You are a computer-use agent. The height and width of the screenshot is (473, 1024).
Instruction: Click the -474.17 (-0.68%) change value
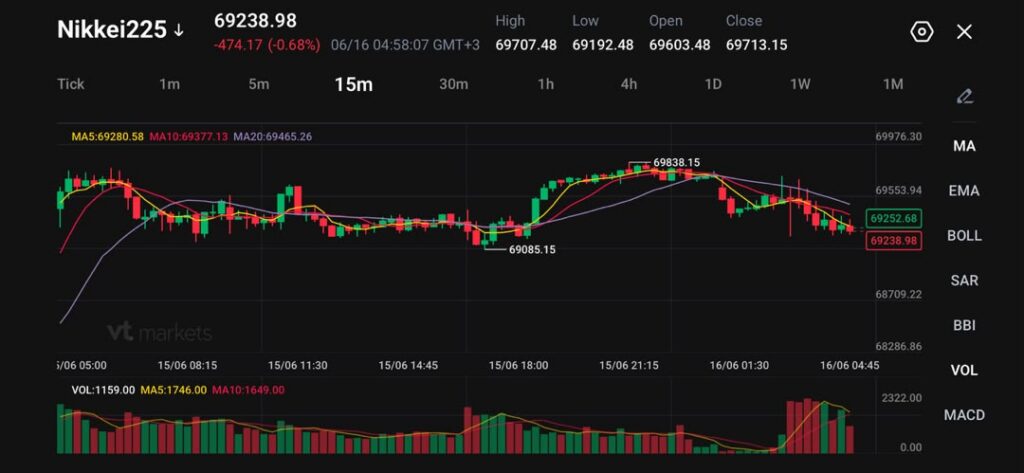267,45
